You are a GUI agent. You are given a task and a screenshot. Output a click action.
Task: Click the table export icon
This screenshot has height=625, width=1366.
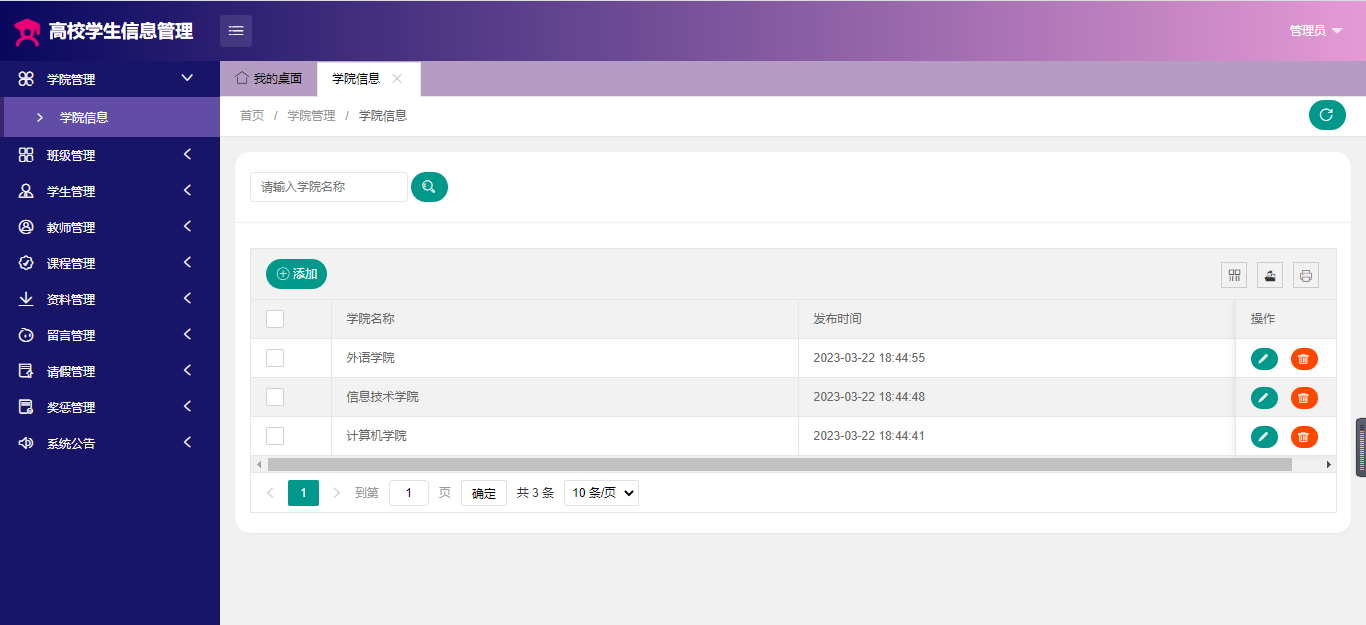click(x=1270, y=275)
